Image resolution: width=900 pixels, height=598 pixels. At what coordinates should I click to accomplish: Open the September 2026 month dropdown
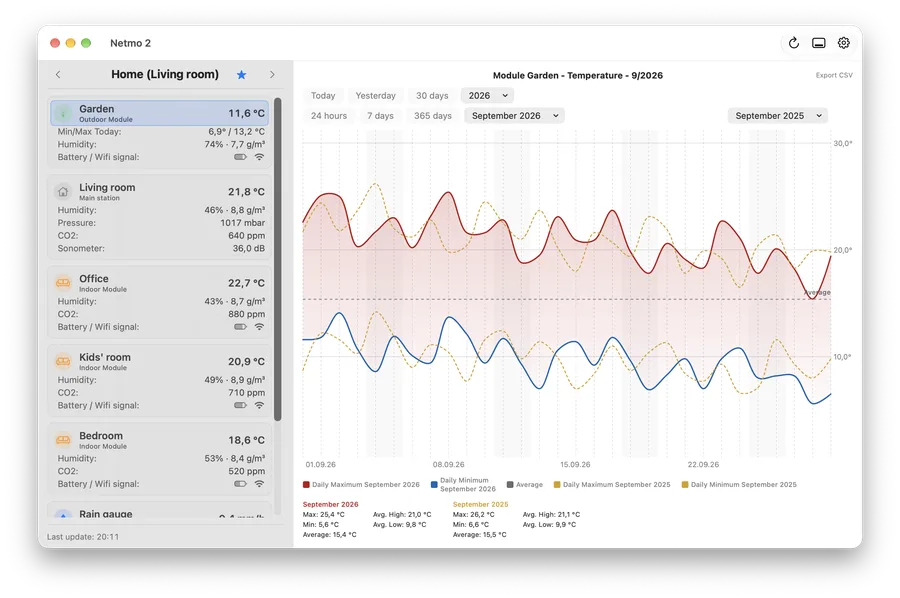[x=514, y=116]
